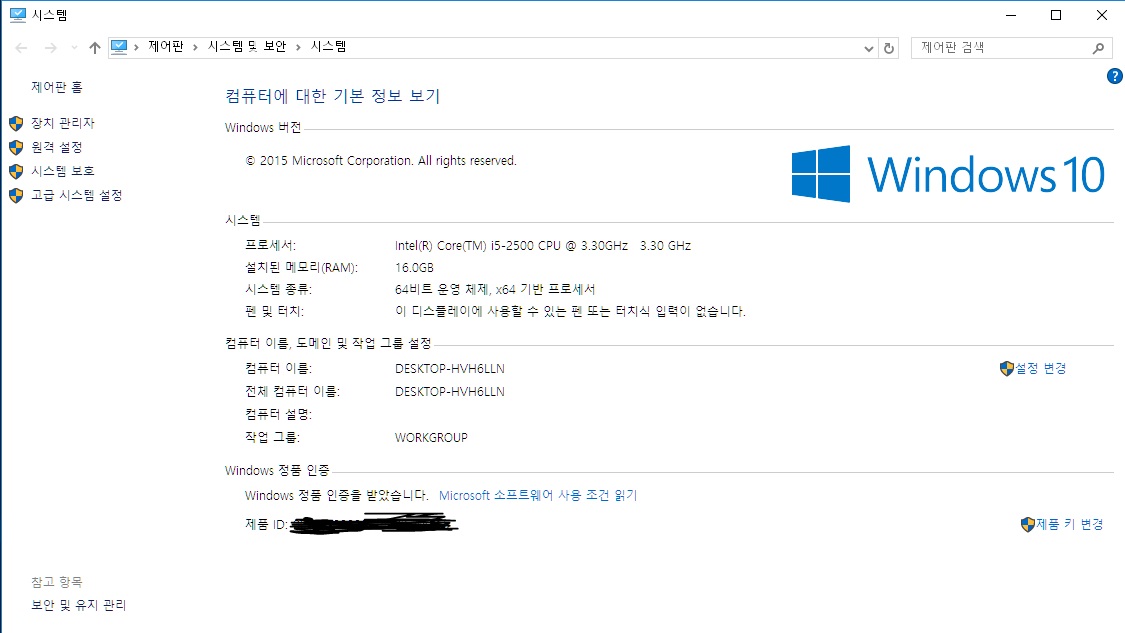
Task: Expand chevron after computer icon in address bar
Action: point(136,47)
